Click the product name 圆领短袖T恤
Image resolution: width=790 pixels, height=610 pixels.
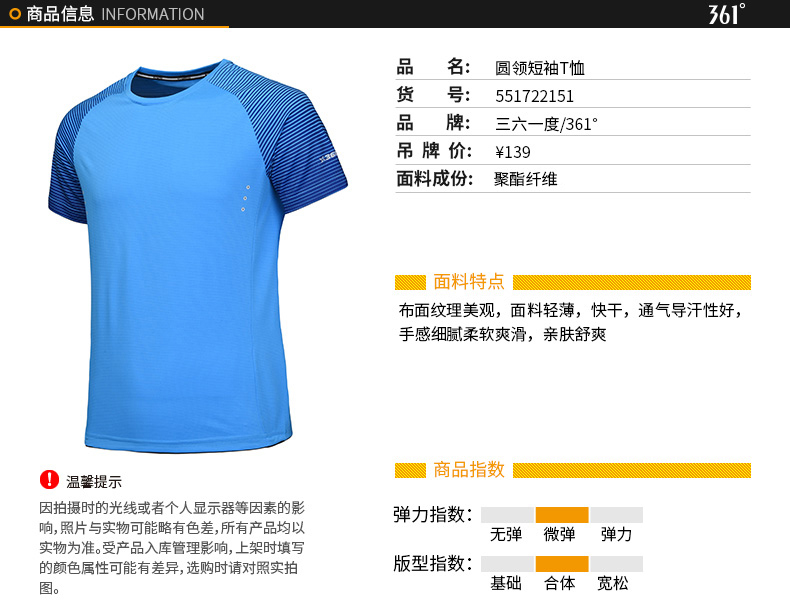click(540, 67)
